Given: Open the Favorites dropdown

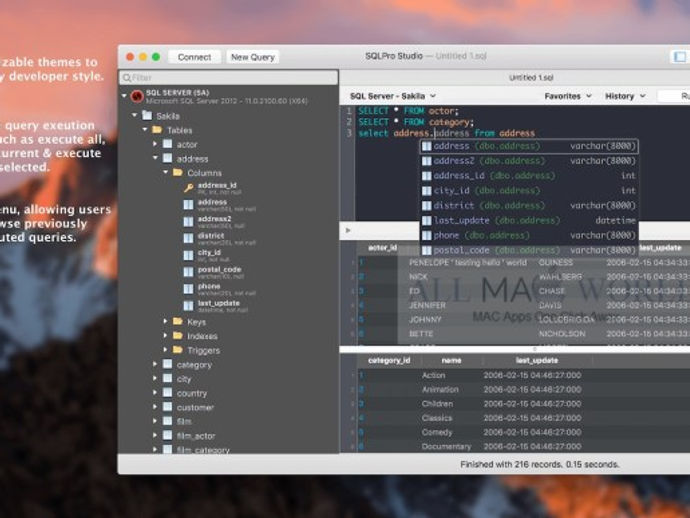Looking at the screenshot, I should pyautogui.click(x=568, y=96).
